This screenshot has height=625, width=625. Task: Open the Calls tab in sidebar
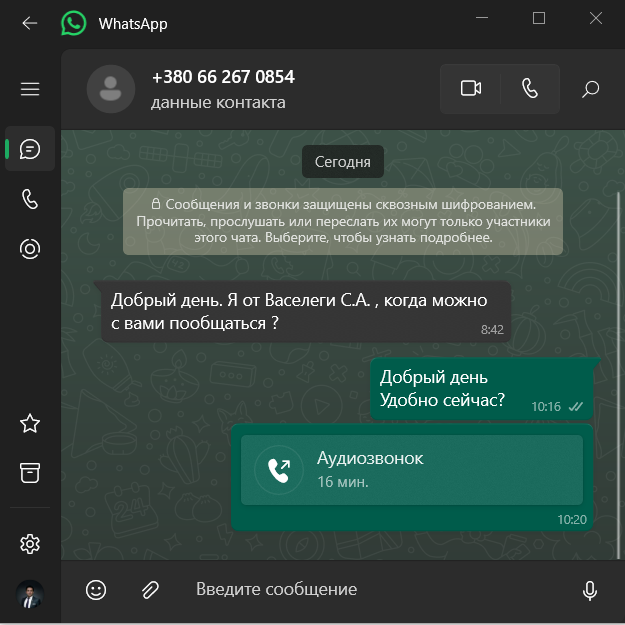(x=30, y=199)
